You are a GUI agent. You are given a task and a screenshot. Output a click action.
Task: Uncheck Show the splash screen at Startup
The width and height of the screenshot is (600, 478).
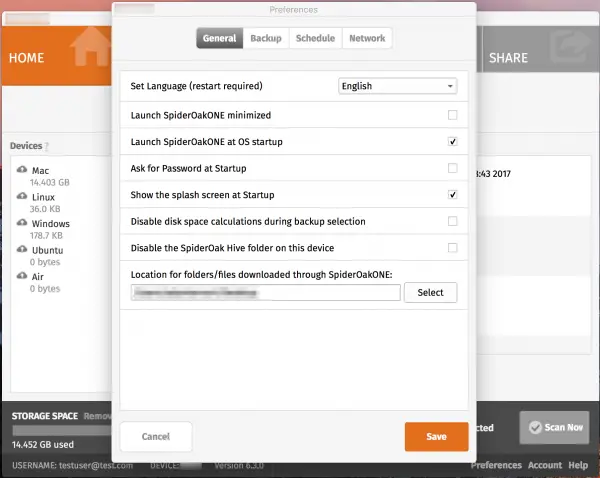(x=452, y=195)
